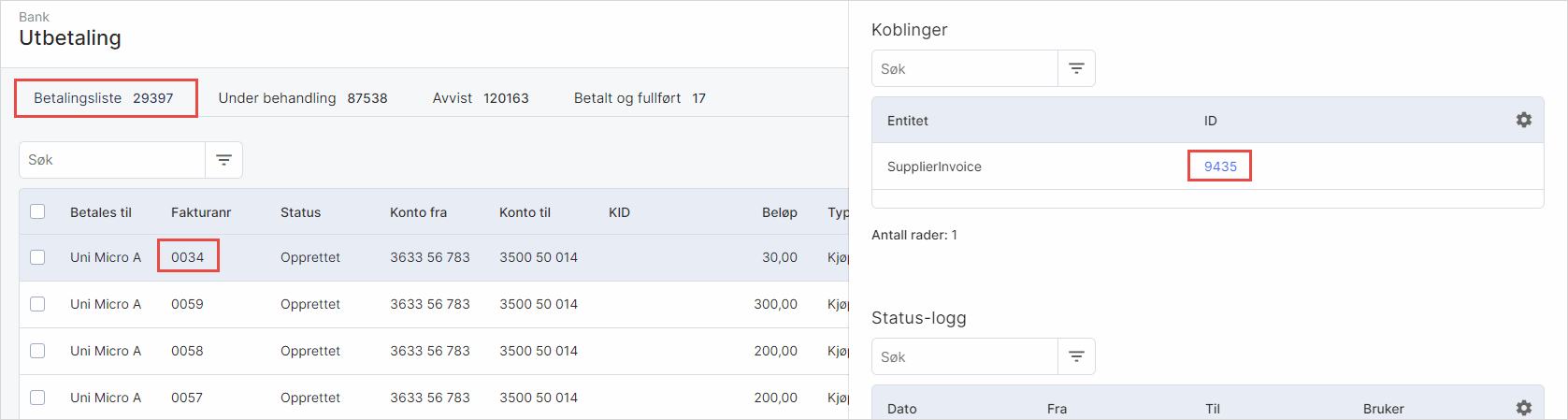Toggle the select-all checkbox in table header
Image resolution: width=1568 pixels, height=420 pixels.
[x=37, y=211]
